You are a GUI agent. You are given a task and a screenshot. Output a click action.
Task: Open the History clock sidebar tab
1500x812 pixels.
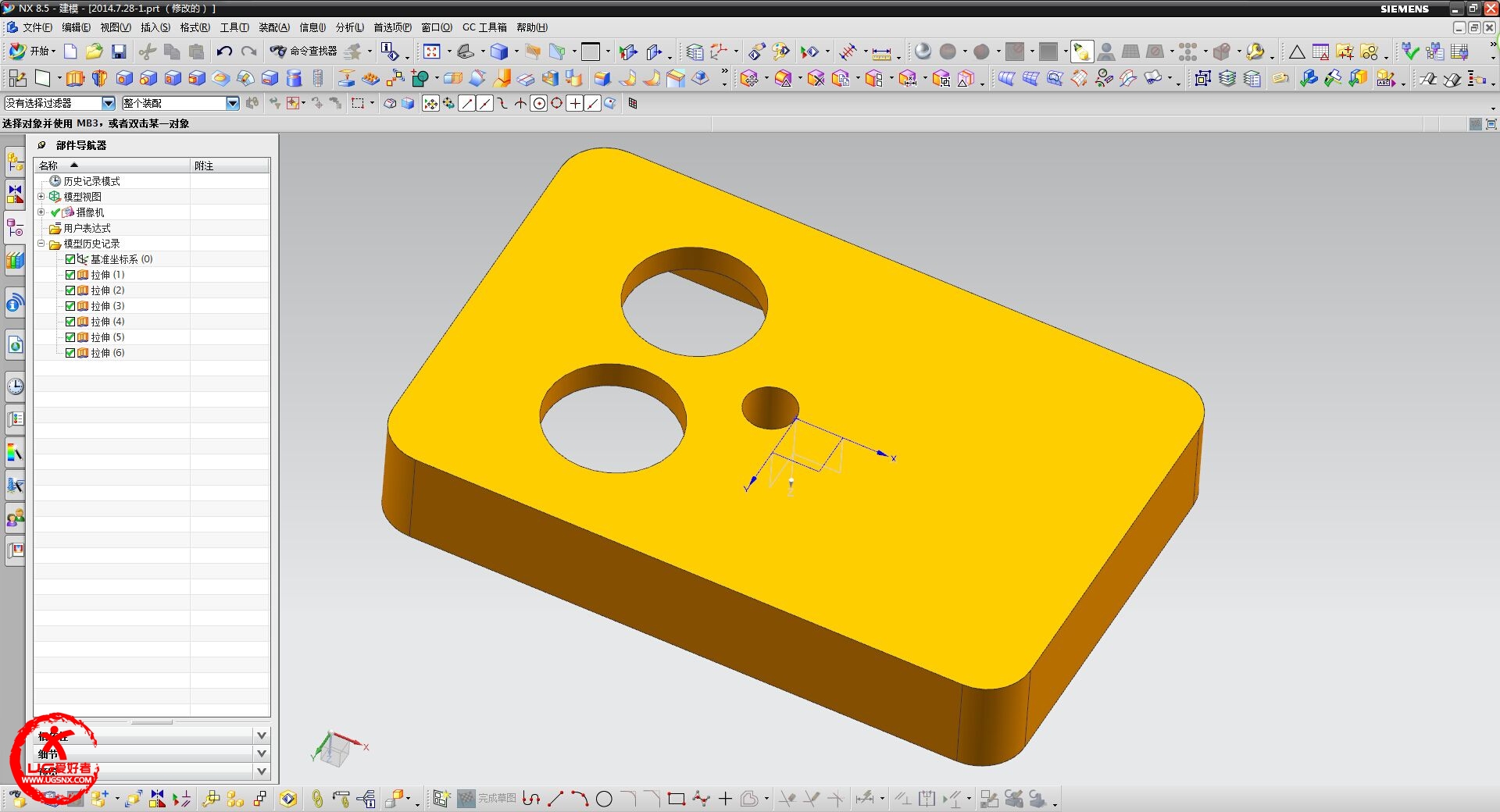pos(15,386)
